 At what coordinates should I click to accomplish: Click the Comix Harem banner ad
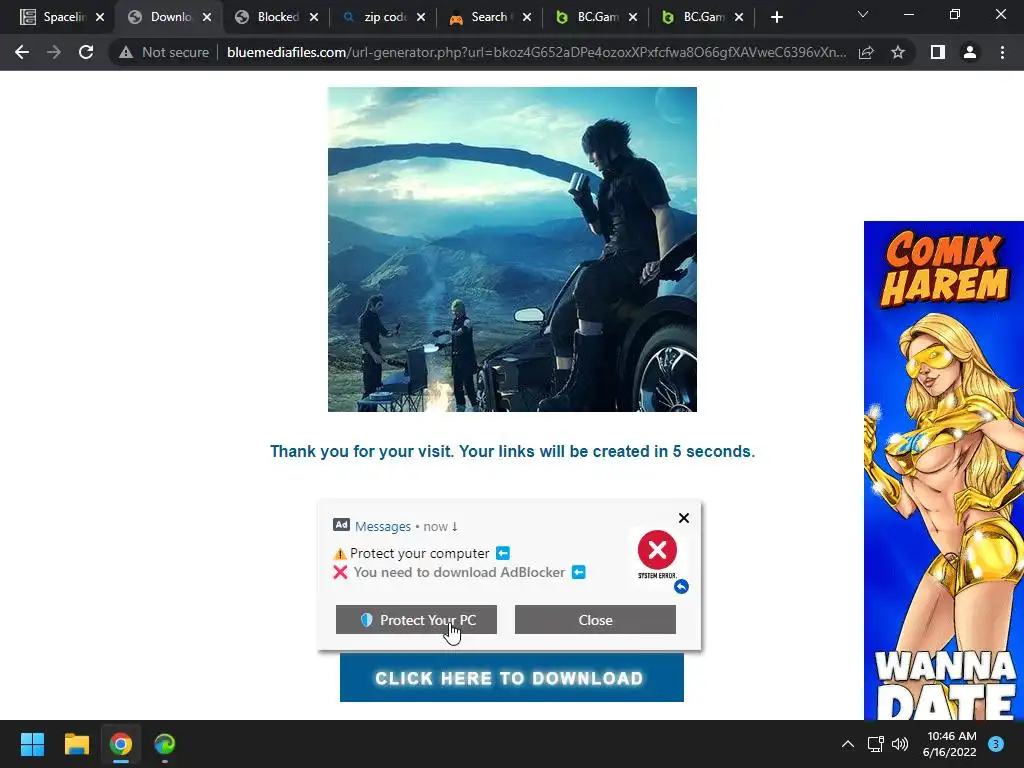click(x=944, y=470)
